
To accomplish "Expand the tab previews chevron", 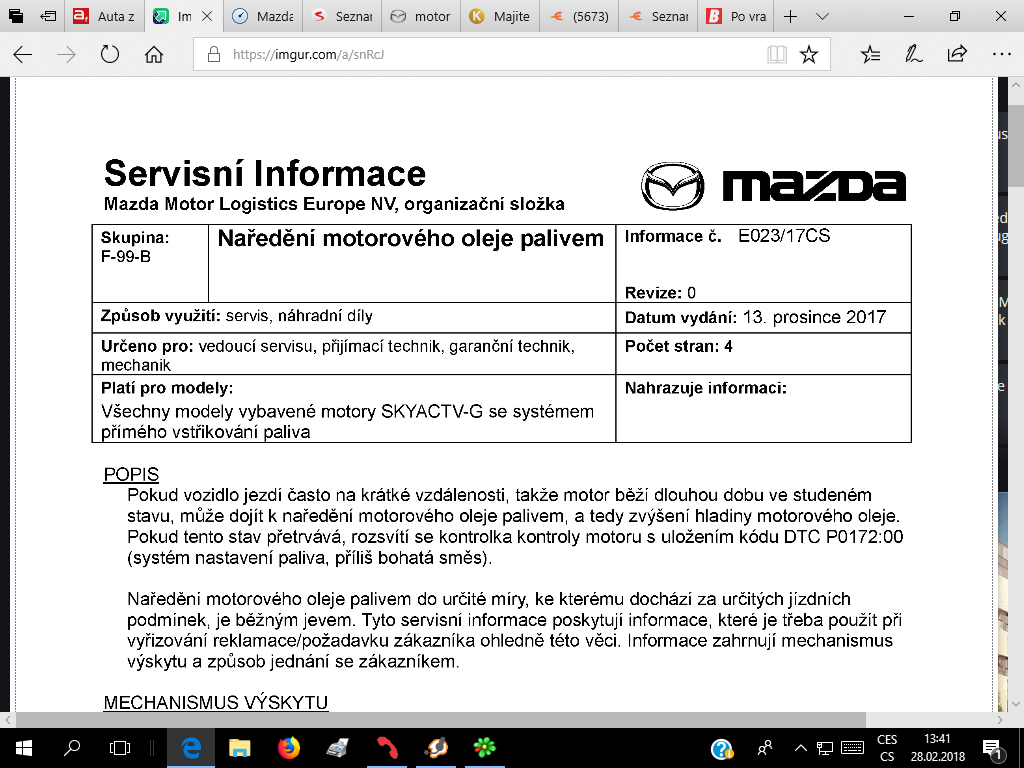I will 822,17.
